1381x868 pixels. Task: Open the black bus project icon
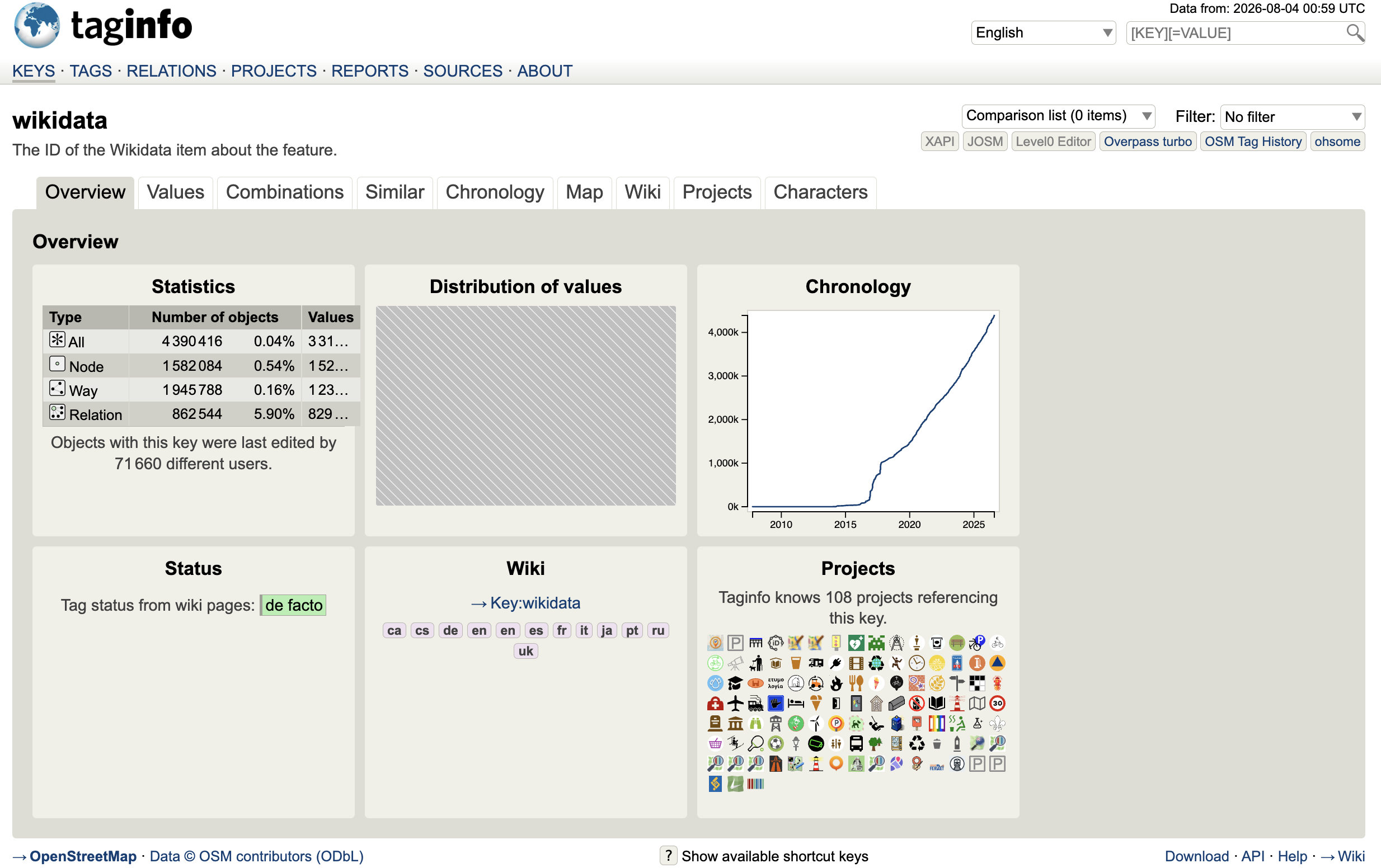point(856,744)
